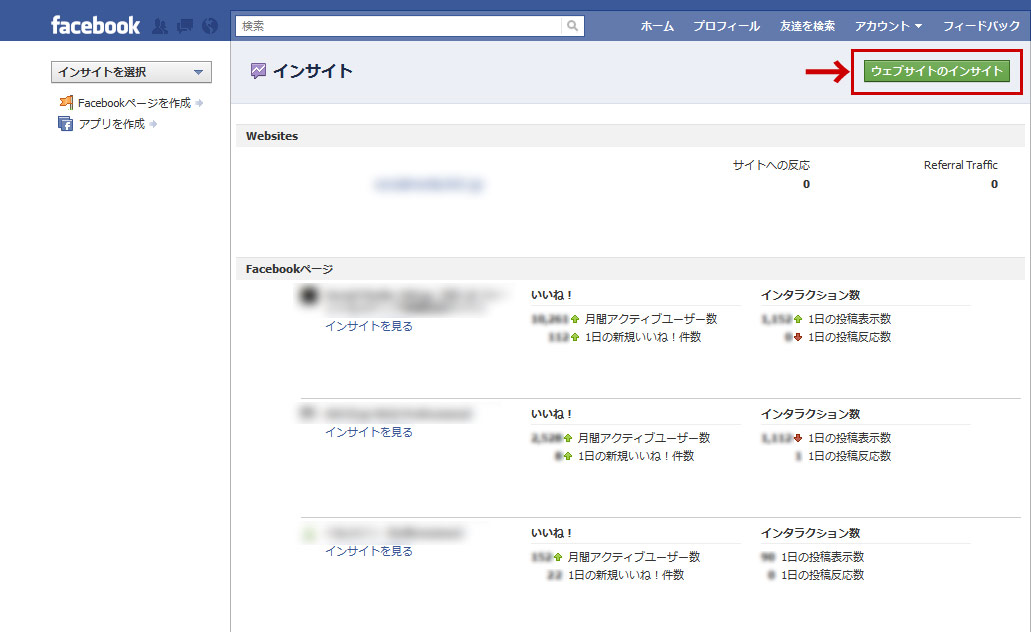1031x632 pixels.
Task: Click the flag icon for Facebookページを作成
Action: point(66,103)
